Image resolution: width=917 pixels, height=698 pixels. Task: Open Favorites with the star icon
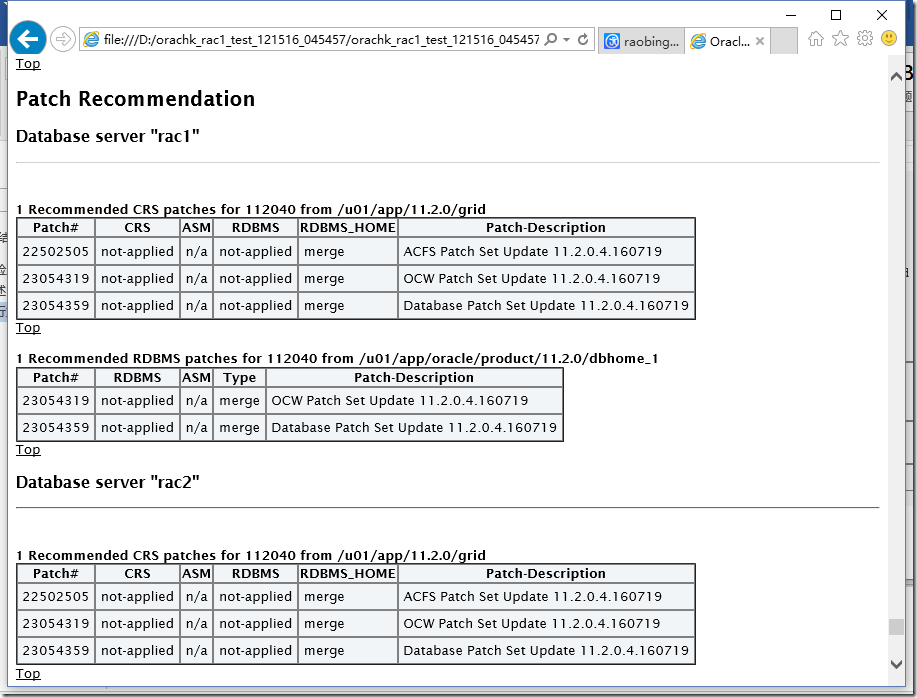coord(840,39)
